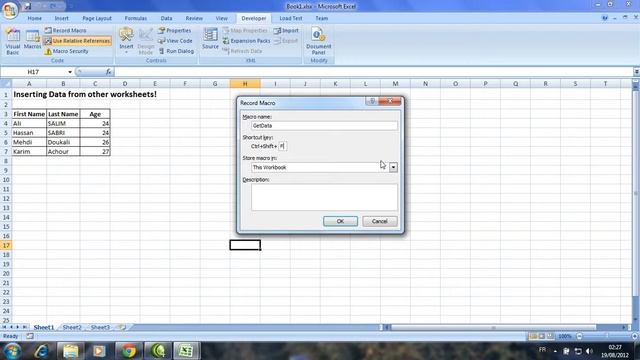
Task: Select column H header
Action: (245, 84)
